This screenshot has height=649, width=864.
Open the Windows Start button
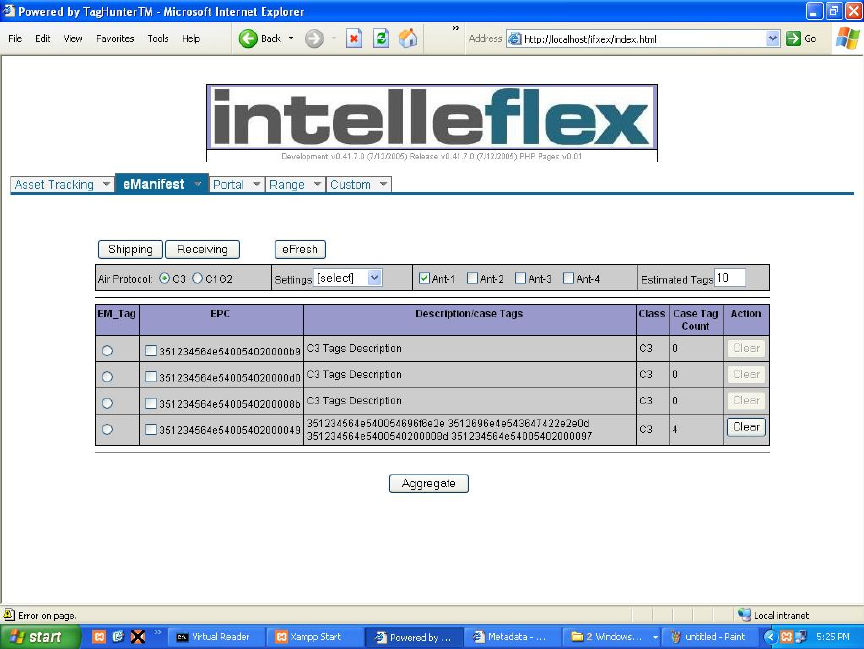pos(39,637)
